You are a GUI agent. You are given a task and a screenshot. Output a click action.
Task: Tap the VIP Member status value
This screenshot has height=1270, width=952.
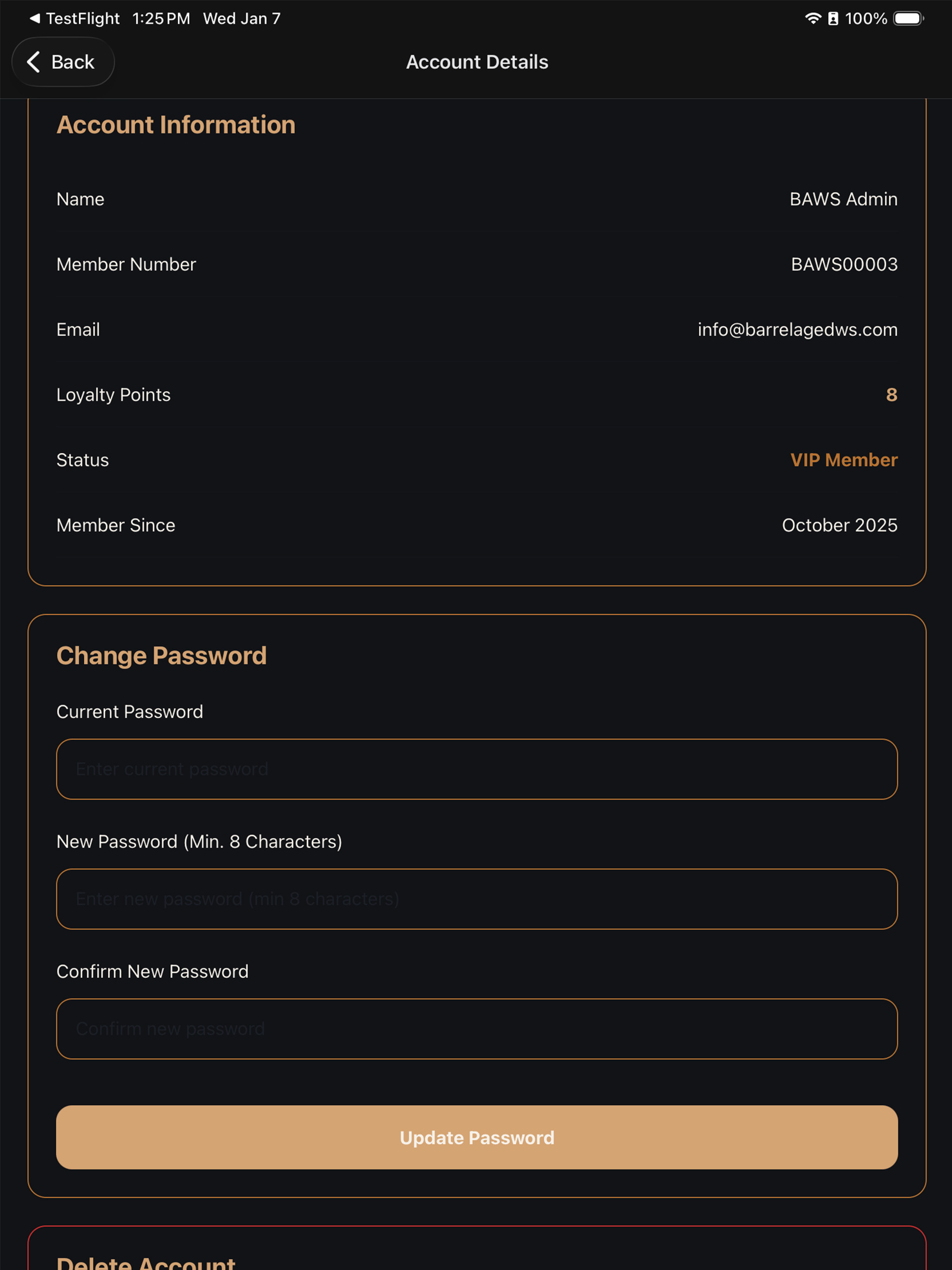click(844, 460)
